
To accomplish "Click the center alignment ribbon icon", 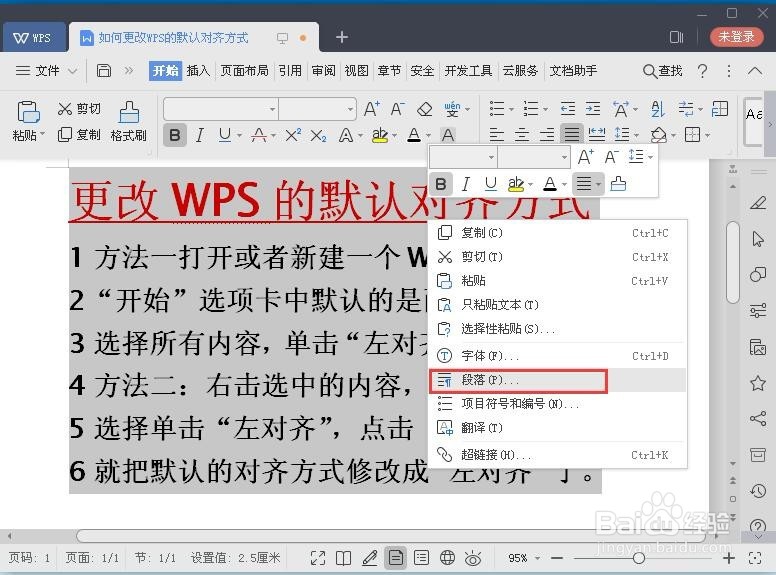I will click(522, 134).
